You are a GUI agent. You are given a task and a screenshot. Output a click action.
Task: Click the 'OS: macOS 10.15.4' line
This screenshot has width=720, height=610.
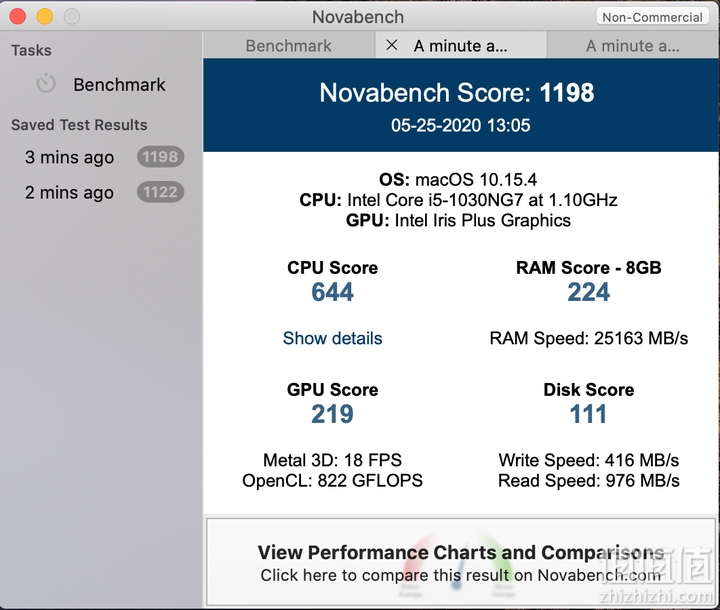click(458, 179)
